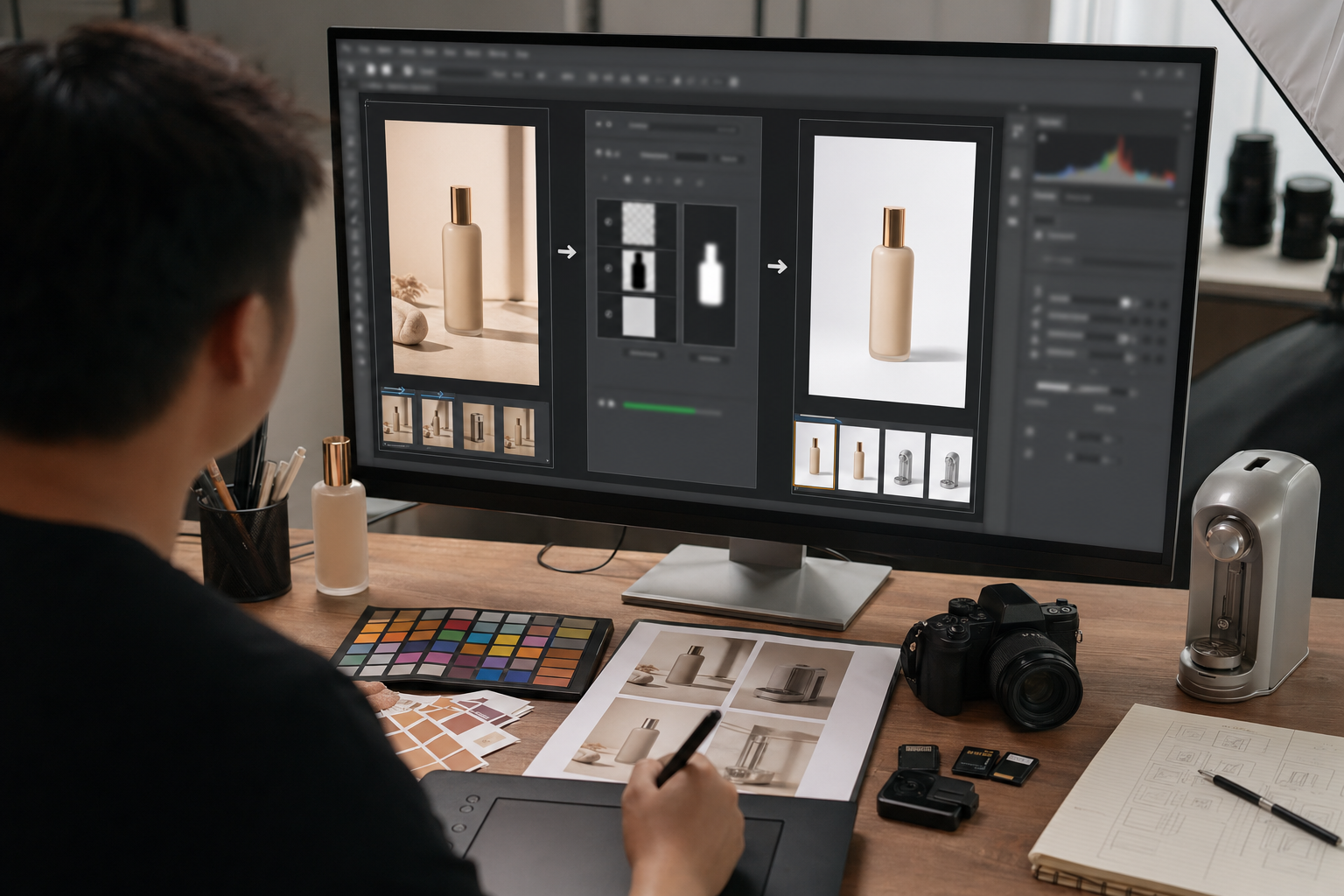The image size is (1344, 896).
Task: Toggle visibility of the white background layer
Action: point(610,310)
